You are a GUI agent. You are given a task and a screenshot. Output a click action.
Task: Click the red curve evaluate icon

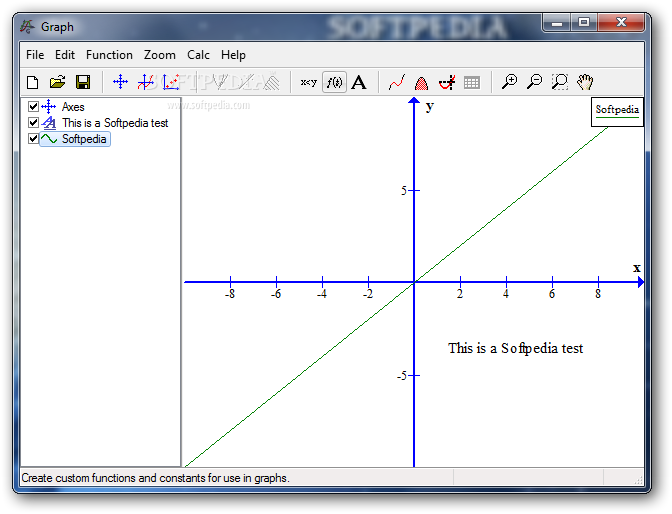click(396, 82)
